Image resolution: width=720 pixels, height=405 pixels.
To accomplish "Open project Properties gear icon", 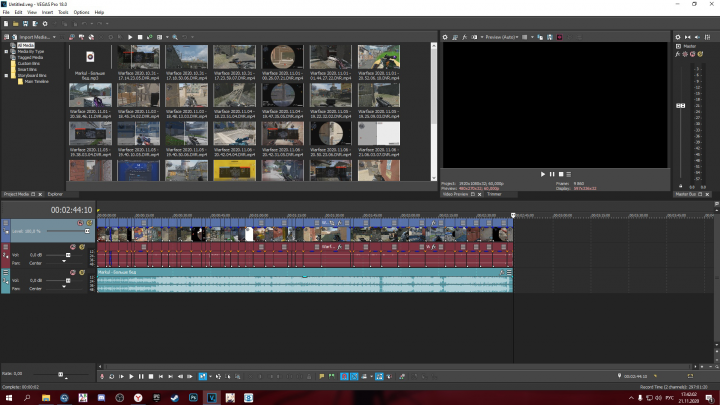I will click(45, 24).
